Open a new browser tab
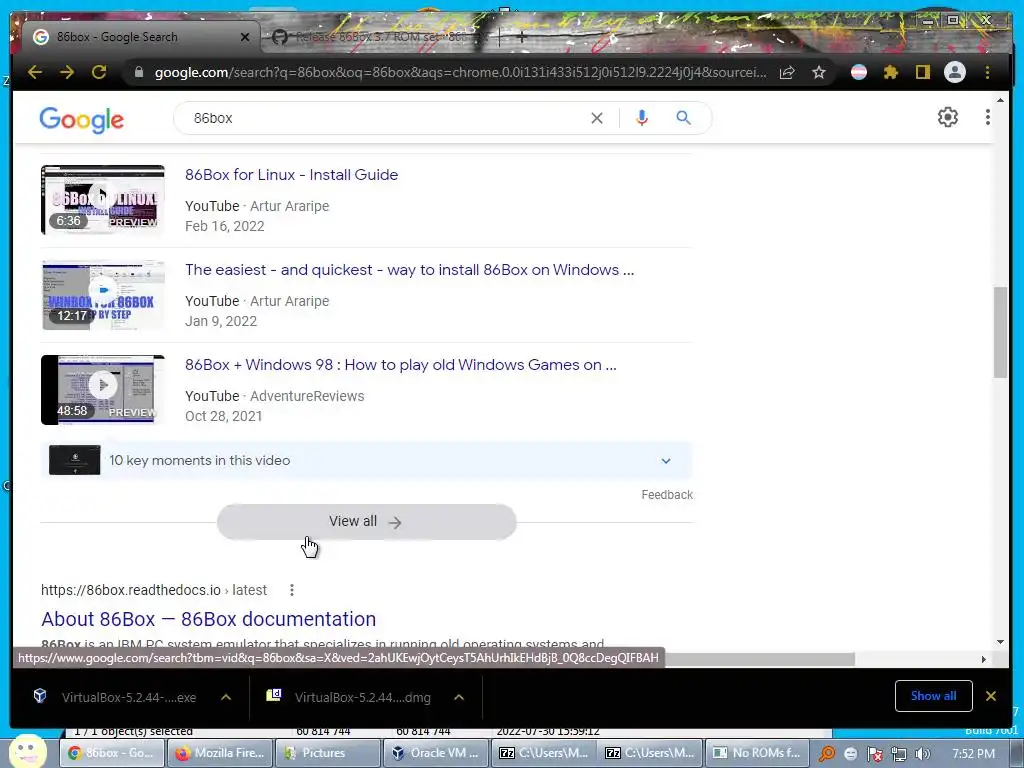 click(521, 37)
